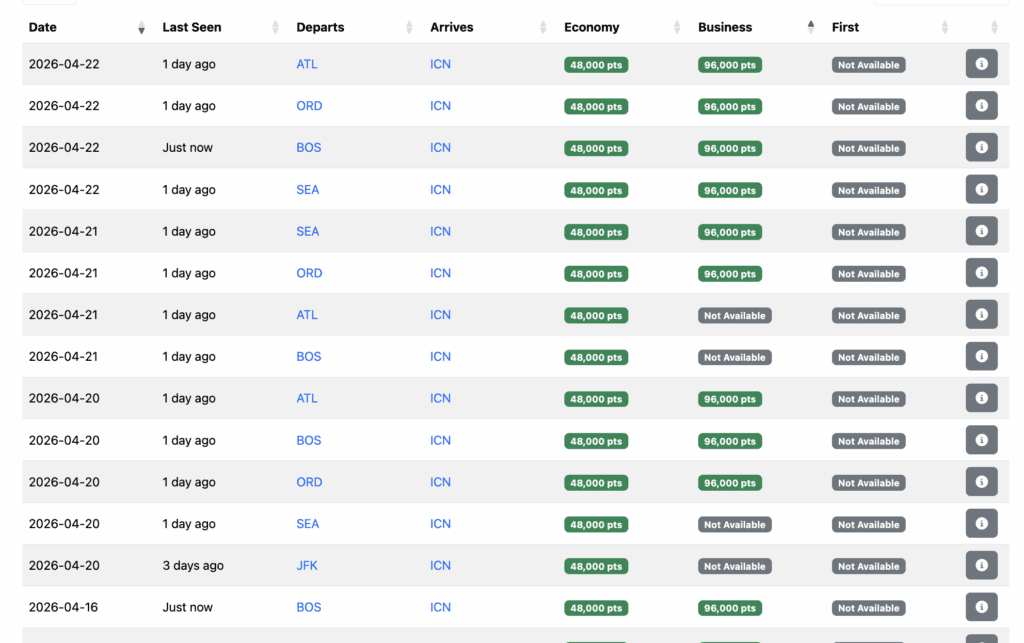
Task: Click the sort icon beside the Business header
Action: pyautogui.click(x=810, y=27)
